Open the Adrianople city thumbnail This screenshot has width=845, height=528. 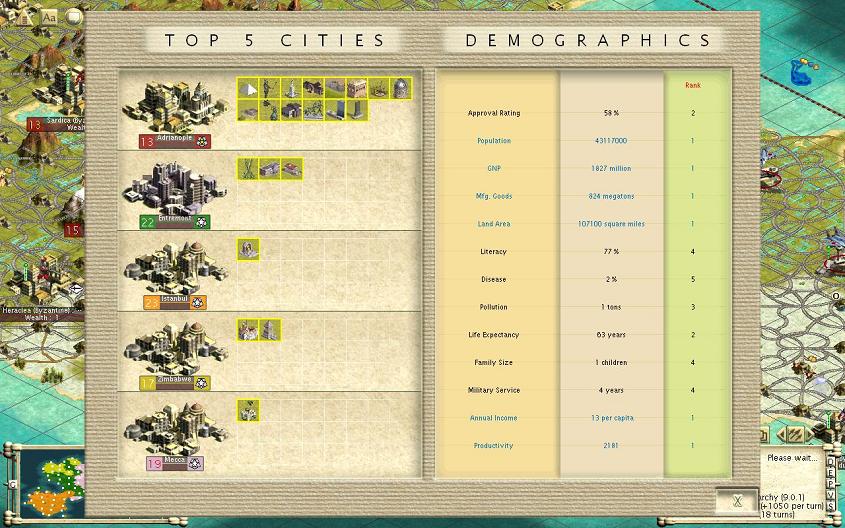174,107
